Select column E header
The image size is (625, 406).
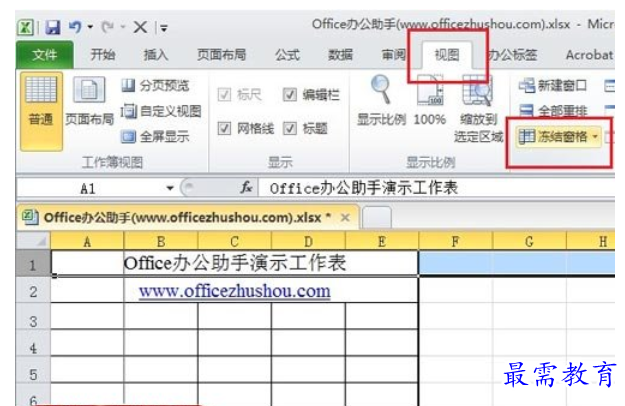tap(382, 241)
